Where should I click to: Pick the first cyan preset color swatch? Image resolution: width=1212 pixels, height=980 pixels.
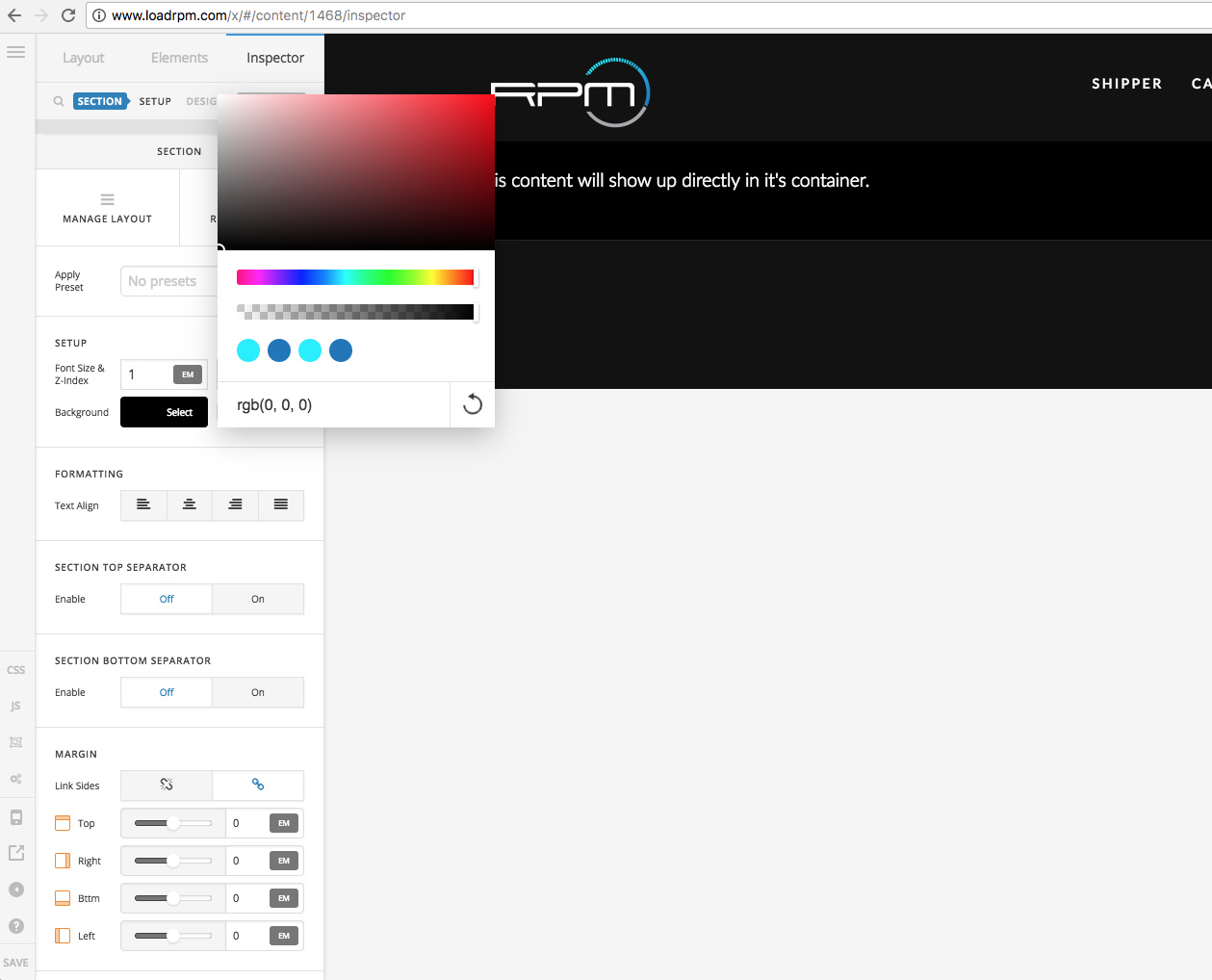point(248,350)
